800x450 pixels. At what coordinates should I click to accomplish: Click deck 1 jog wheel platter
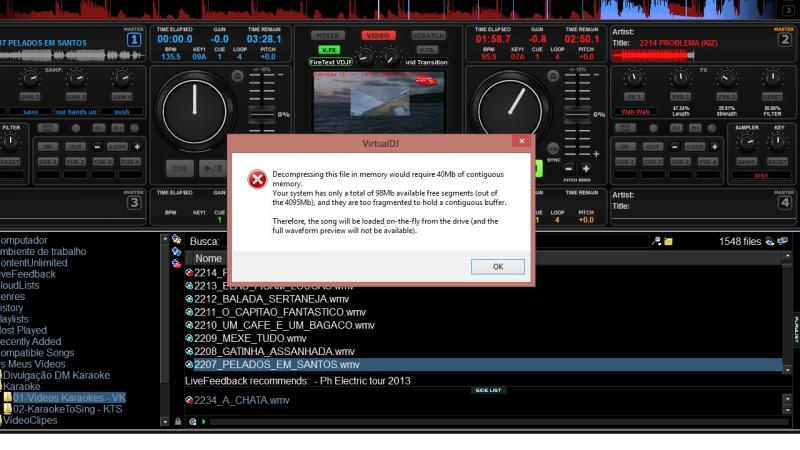(x=194, y=111)
